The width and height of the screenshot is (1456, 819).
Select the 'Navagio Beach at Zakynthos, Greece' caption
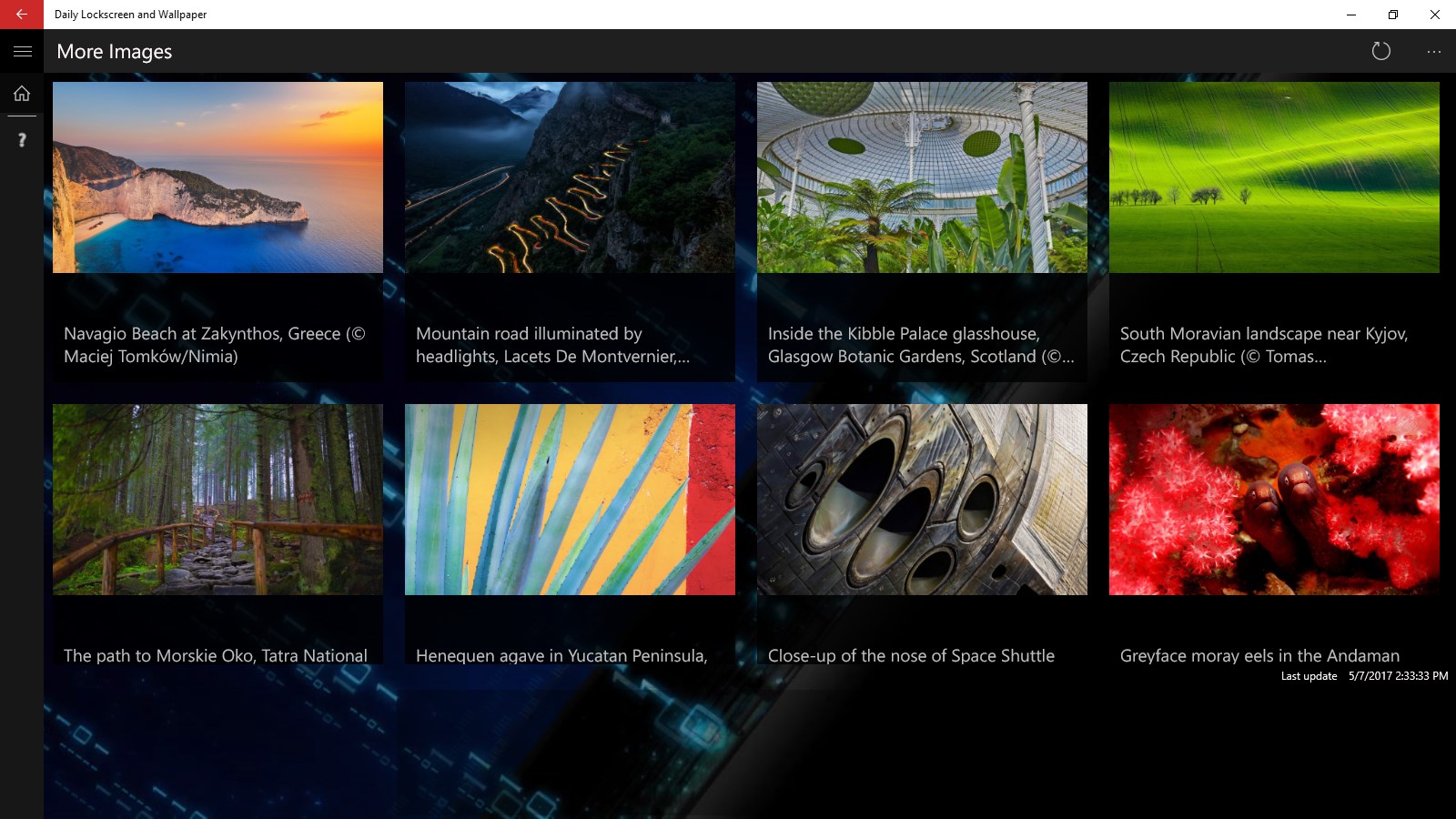point(215,345)
